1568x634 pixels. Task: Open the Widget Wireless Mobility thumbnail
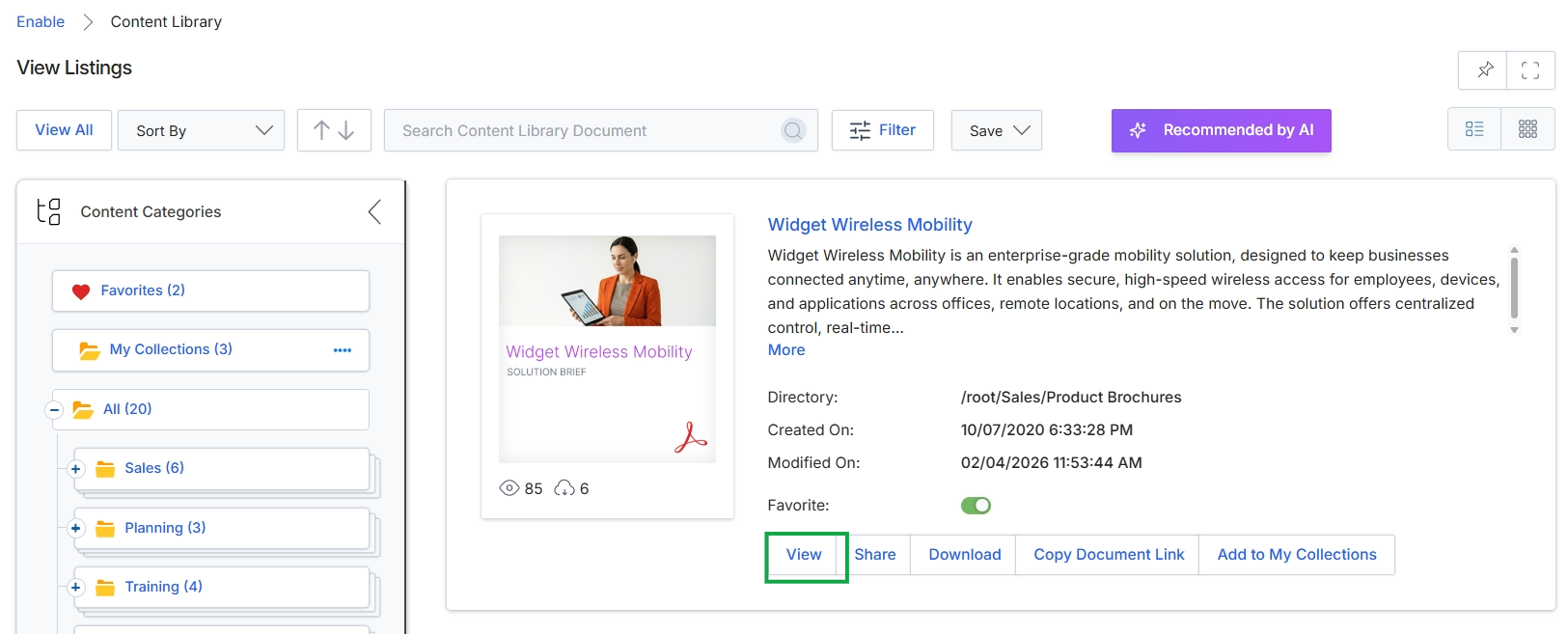[607, 349]
